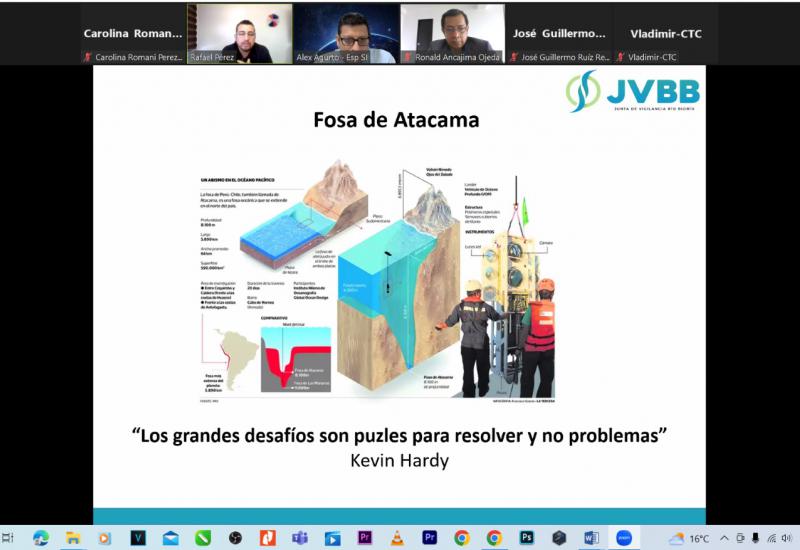Screen dimensions: 800x550
Task: Open Microsoft Word taskbar icon
Action: click(591, 538)
